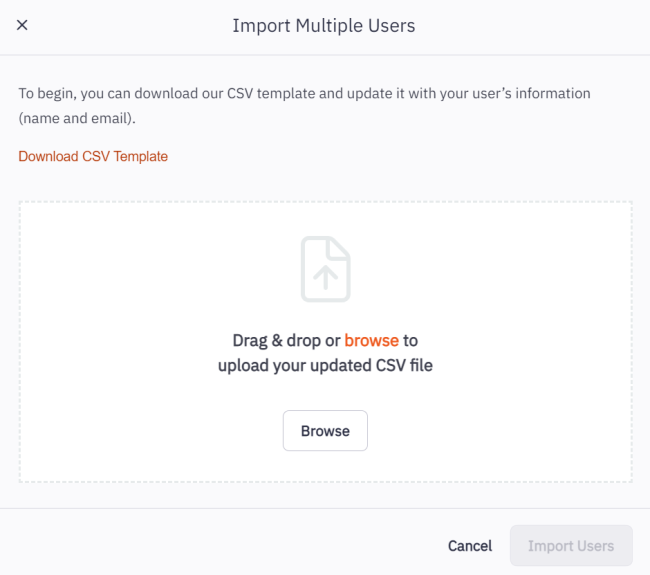Click the '(name and email).' text
Viewport: 650px width, 575px height.
(76, 118)
